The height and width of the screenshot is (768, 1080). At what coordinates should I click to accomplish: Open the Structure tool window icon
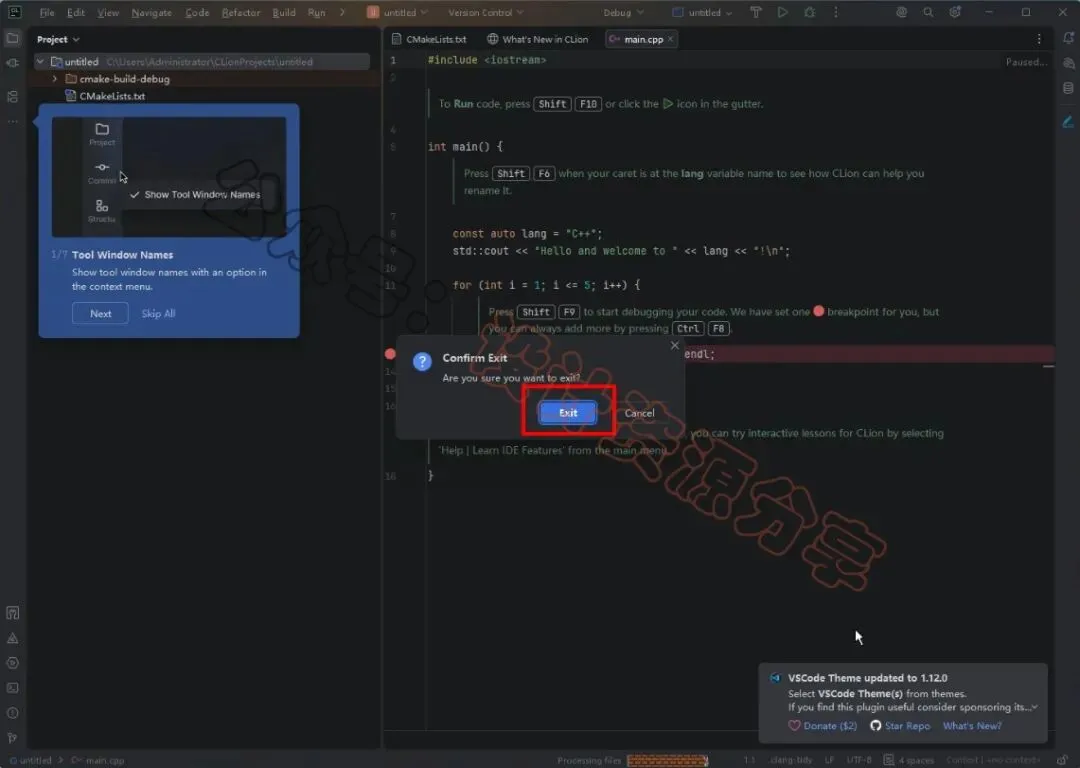(12, 96)
